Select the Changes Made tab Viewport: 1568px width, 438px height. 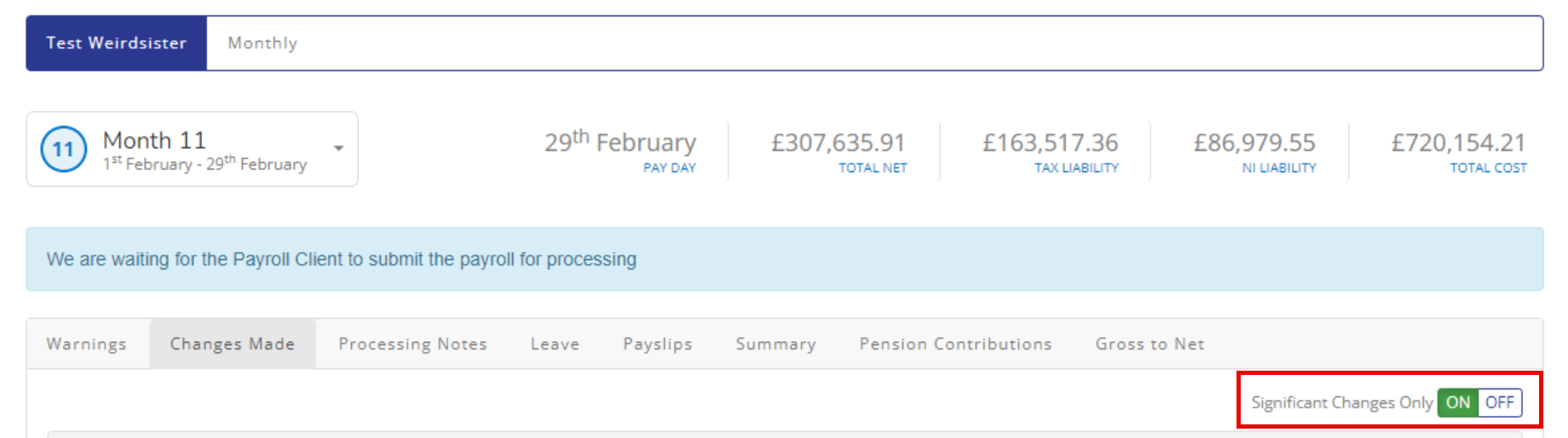(232, 344)
